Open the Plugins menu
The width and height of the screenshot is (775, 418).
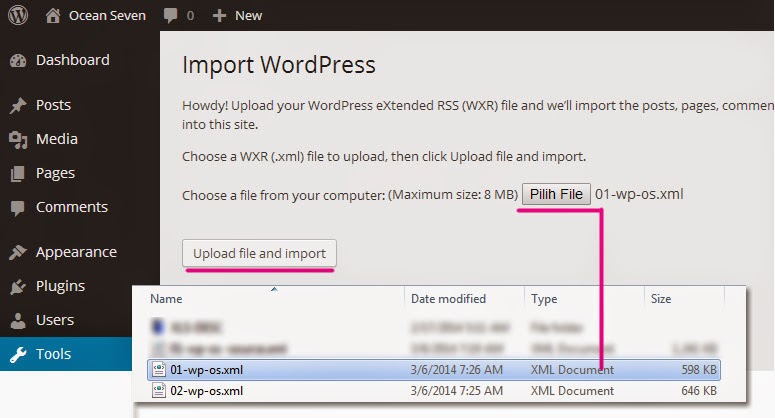coord(60,287)
